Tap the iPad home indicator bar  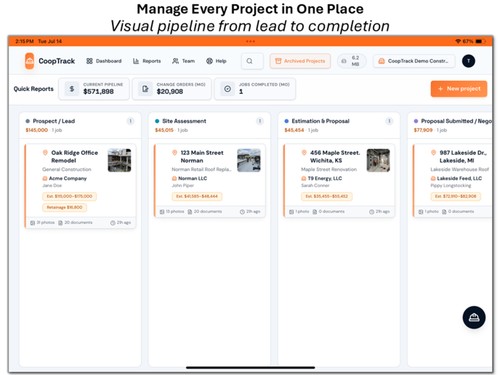tap(250, 367)
